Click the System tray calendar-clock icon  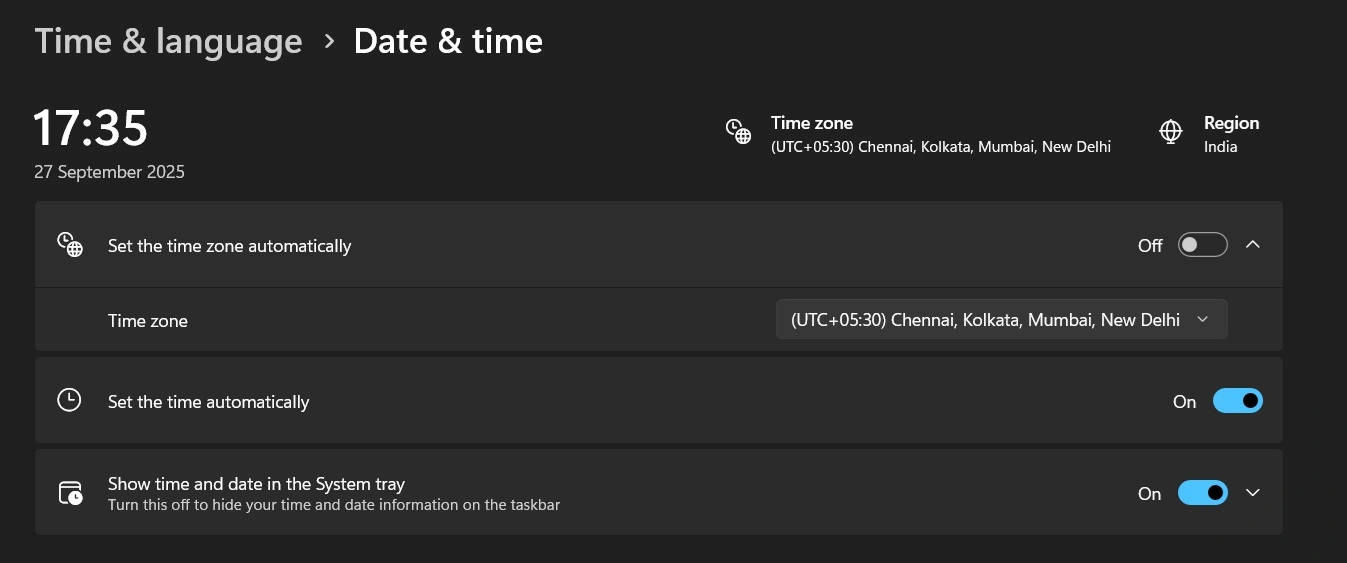click(x=69, y=493)
